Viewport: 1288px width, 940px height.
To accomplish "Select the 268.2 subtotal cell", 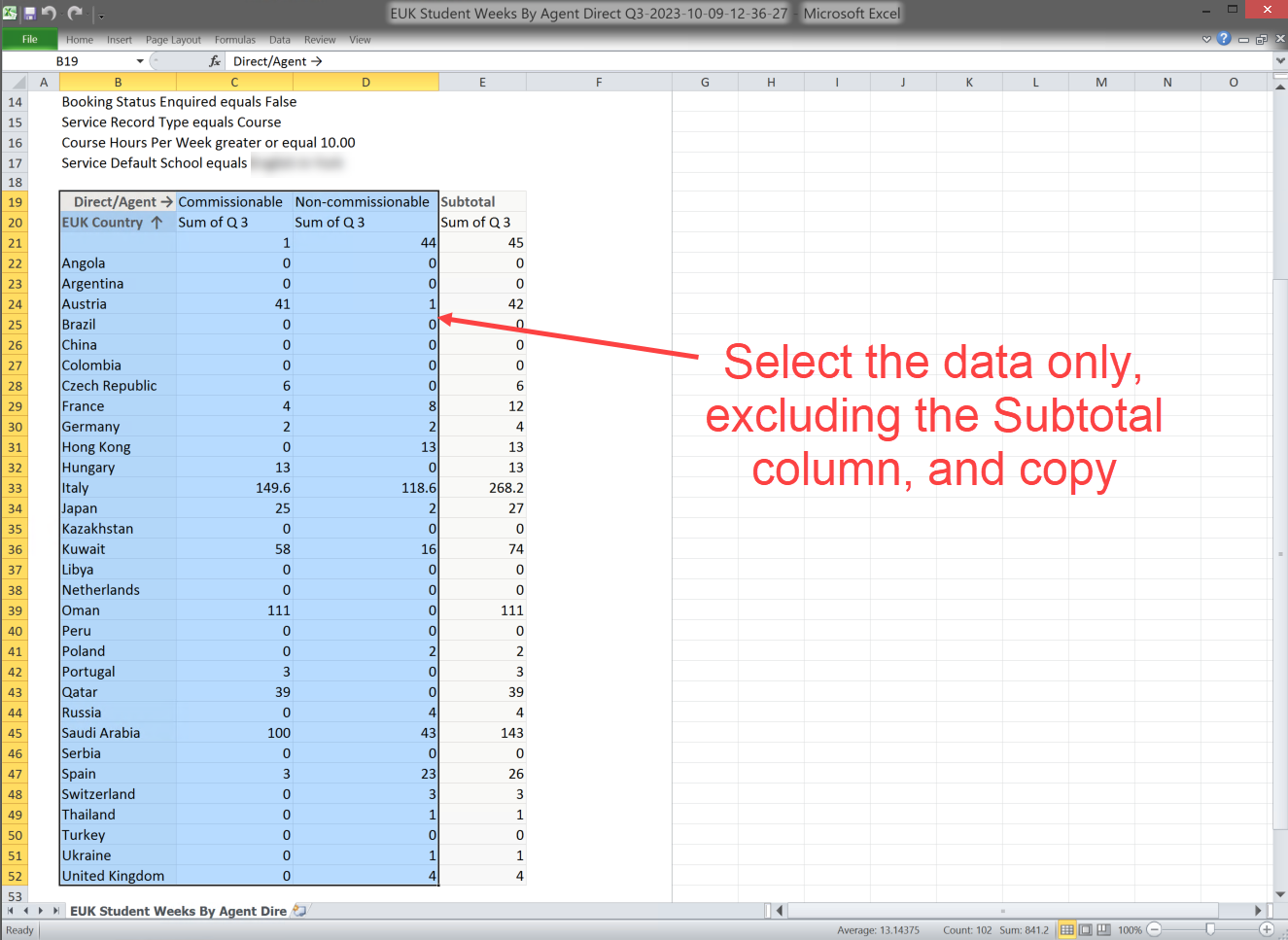I will [482, 488].
